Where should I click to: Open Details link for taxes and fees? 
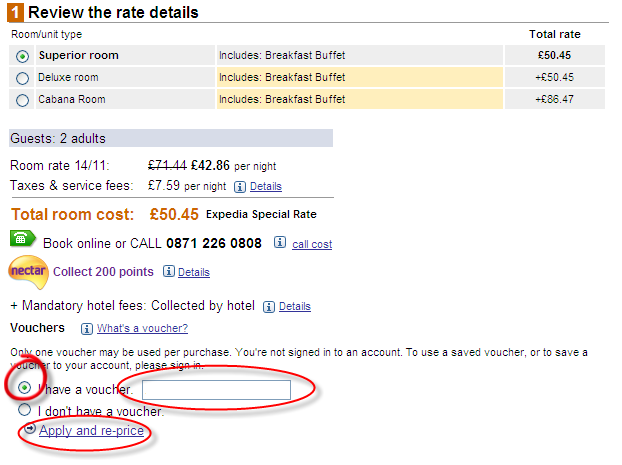266,186
